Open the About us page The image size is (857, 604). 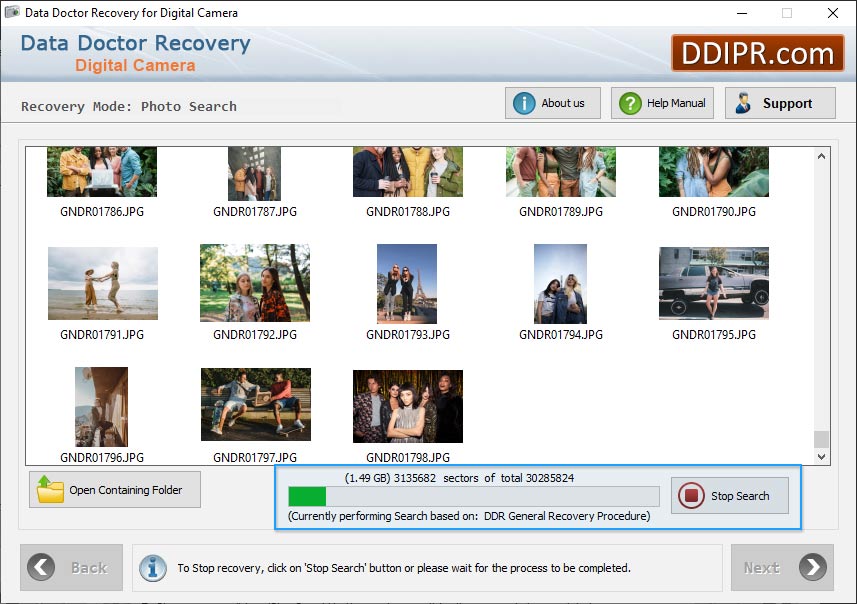[x=553, y=103]
